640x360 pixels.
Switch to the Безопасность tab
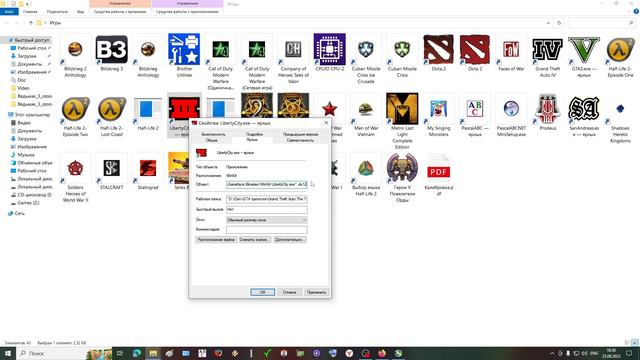[213, 134]
